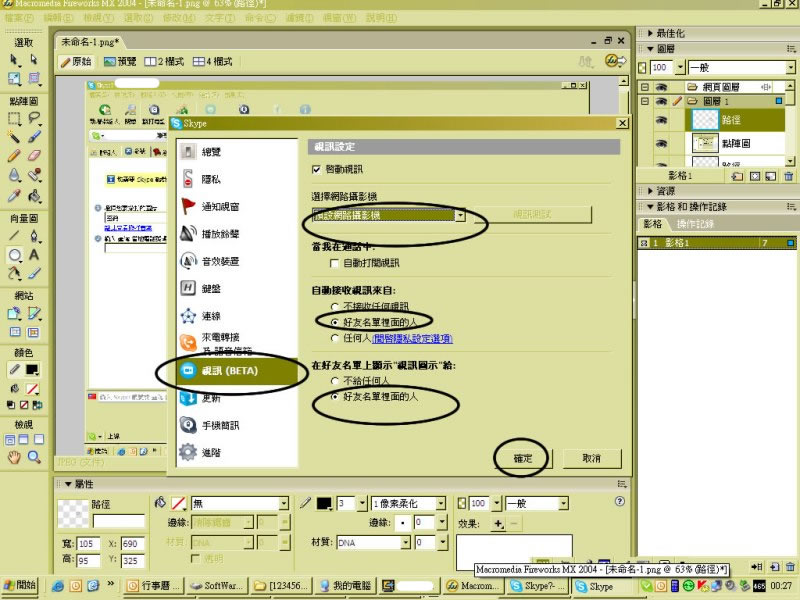Select the Text tool
The image size is (800, 600).
tap(34, 255)
